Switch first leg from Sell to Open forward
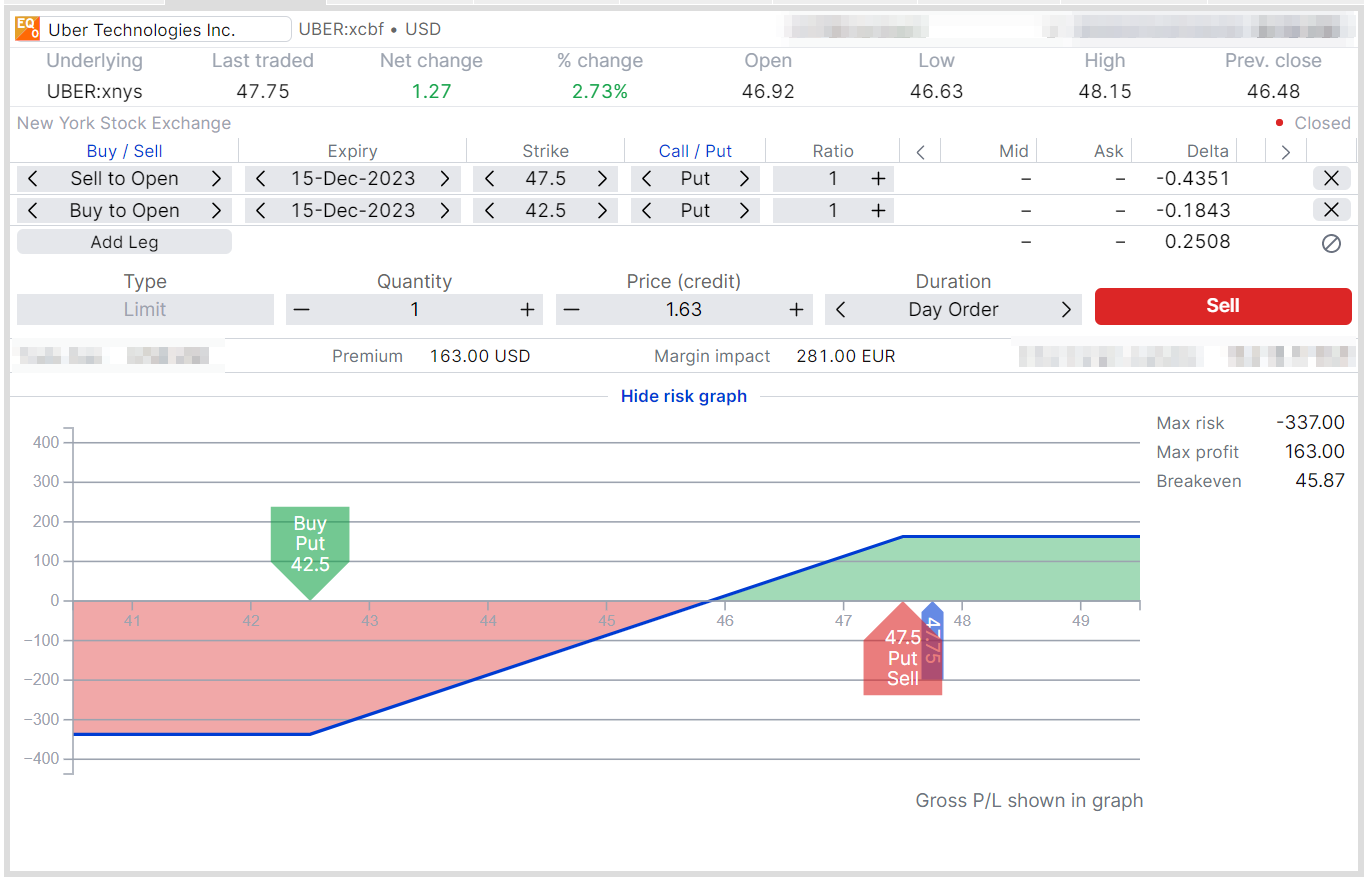Screen dimensions: 1368x880 (x=216, y=179)
